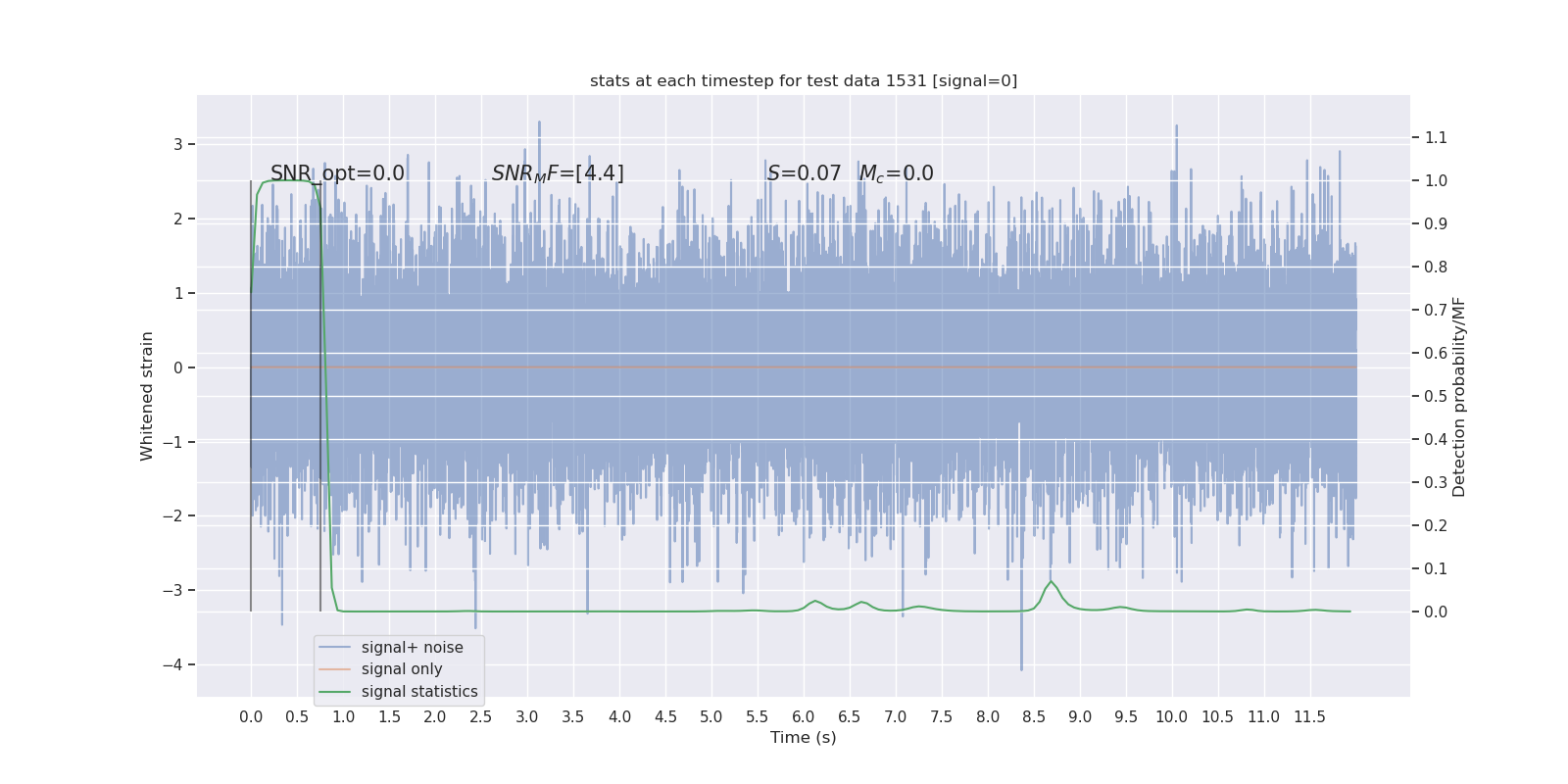Click x-axis tick label 1.5
1568x784 pixels.
[389, 716]
